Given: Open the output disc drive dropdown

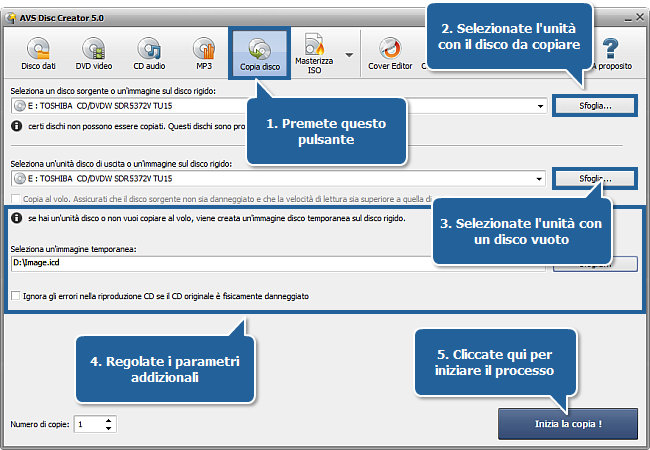Looking at the screenshot, I should coord(539,179).
